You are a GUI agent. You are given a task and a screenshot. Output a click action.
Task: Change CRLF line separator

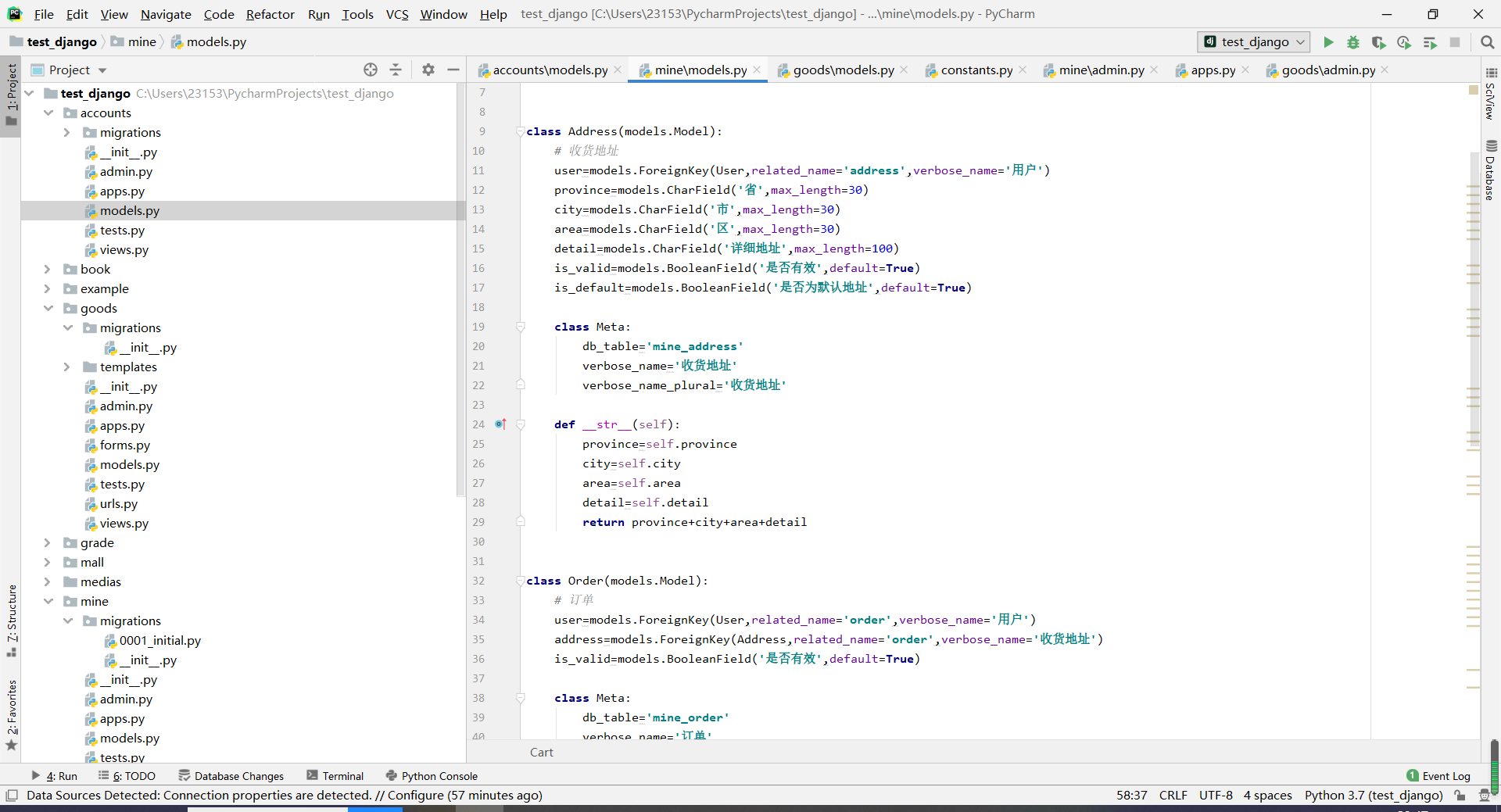1173,796
